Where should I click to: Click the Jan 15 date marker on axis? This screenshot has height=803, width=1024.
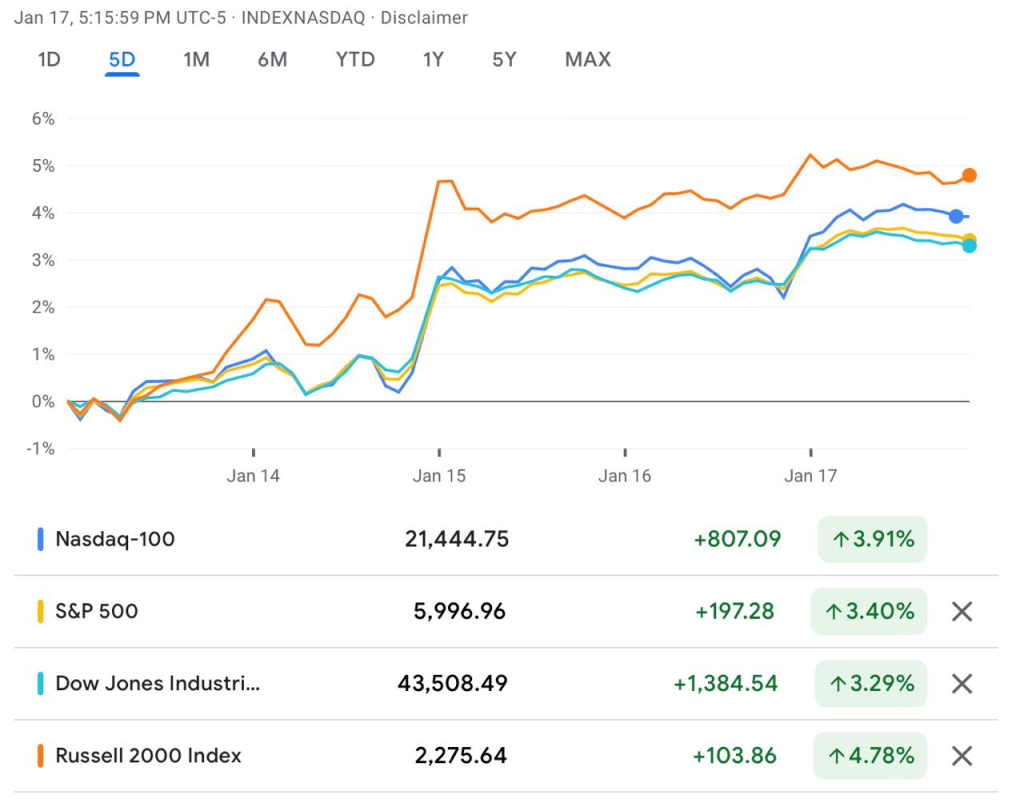click(x=439, y=476)
